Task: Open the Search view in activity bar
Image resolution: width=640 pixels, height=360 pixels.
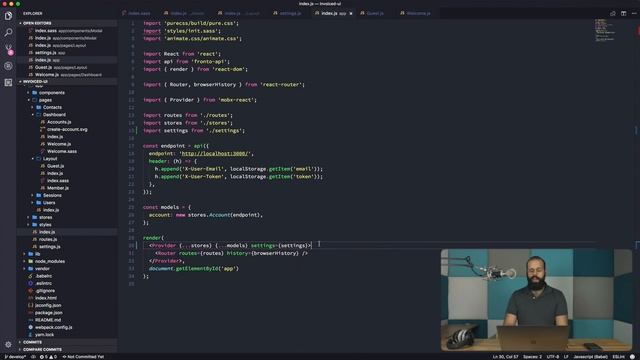Action: point(8,33)
